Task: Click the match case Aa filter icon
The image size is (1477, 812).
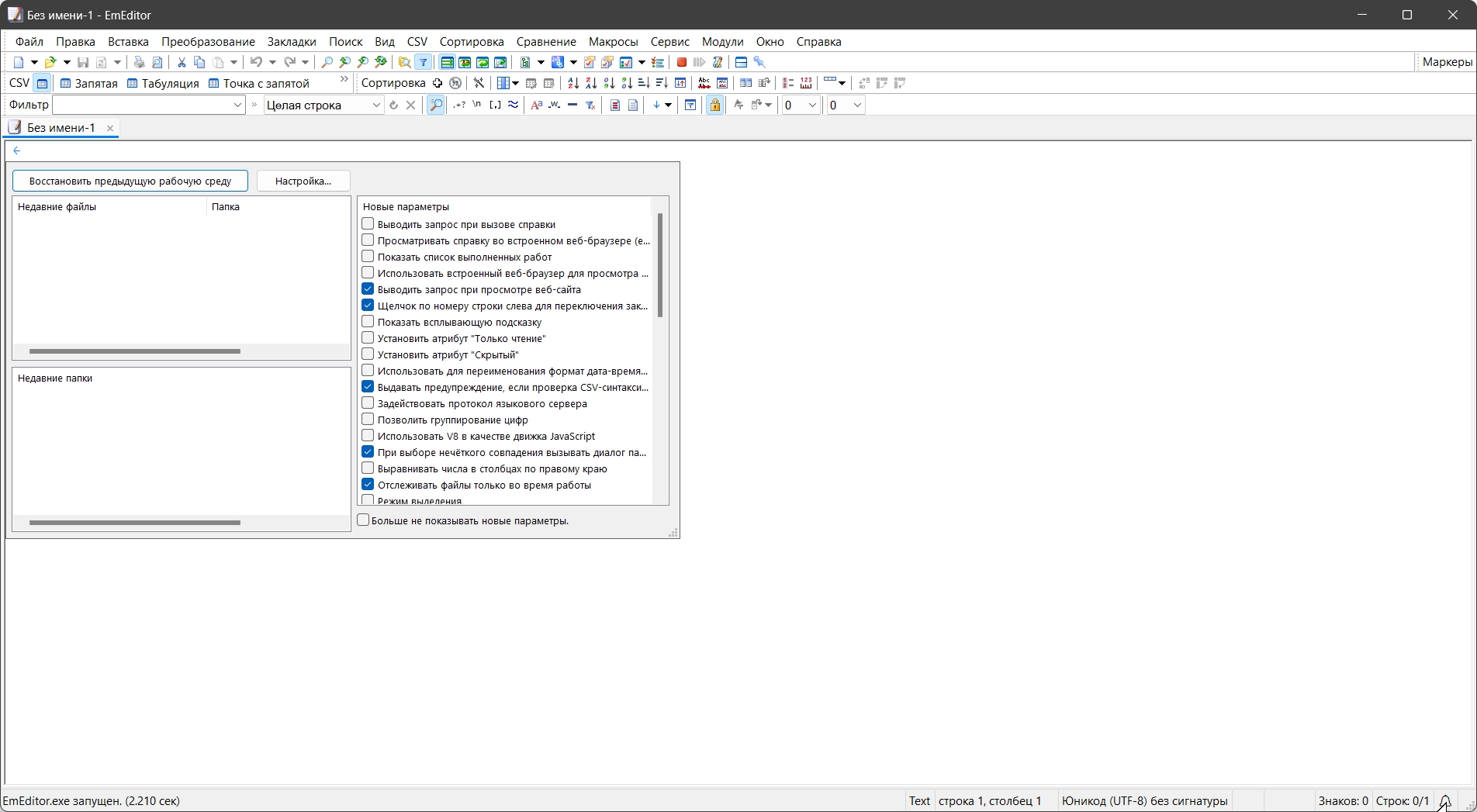Action: click(x=536, y=105)
